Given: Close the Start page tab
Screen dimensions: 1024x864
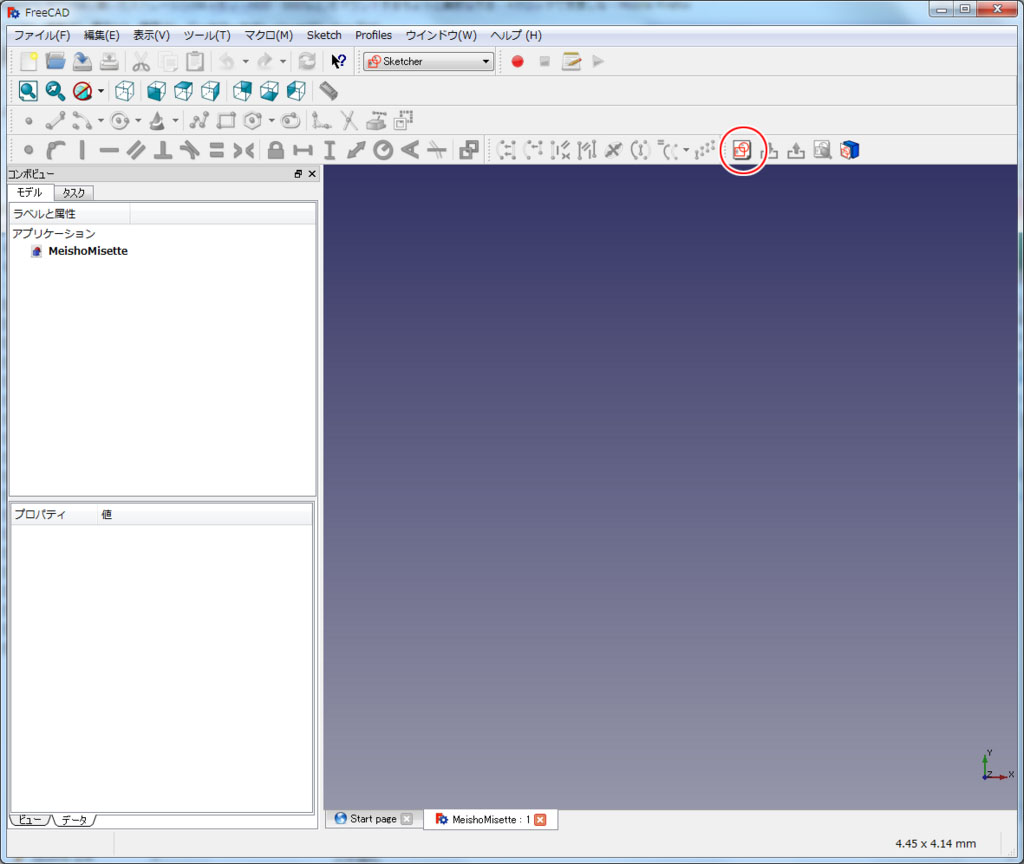Looking at the screenshot, I should coord(407,819).
